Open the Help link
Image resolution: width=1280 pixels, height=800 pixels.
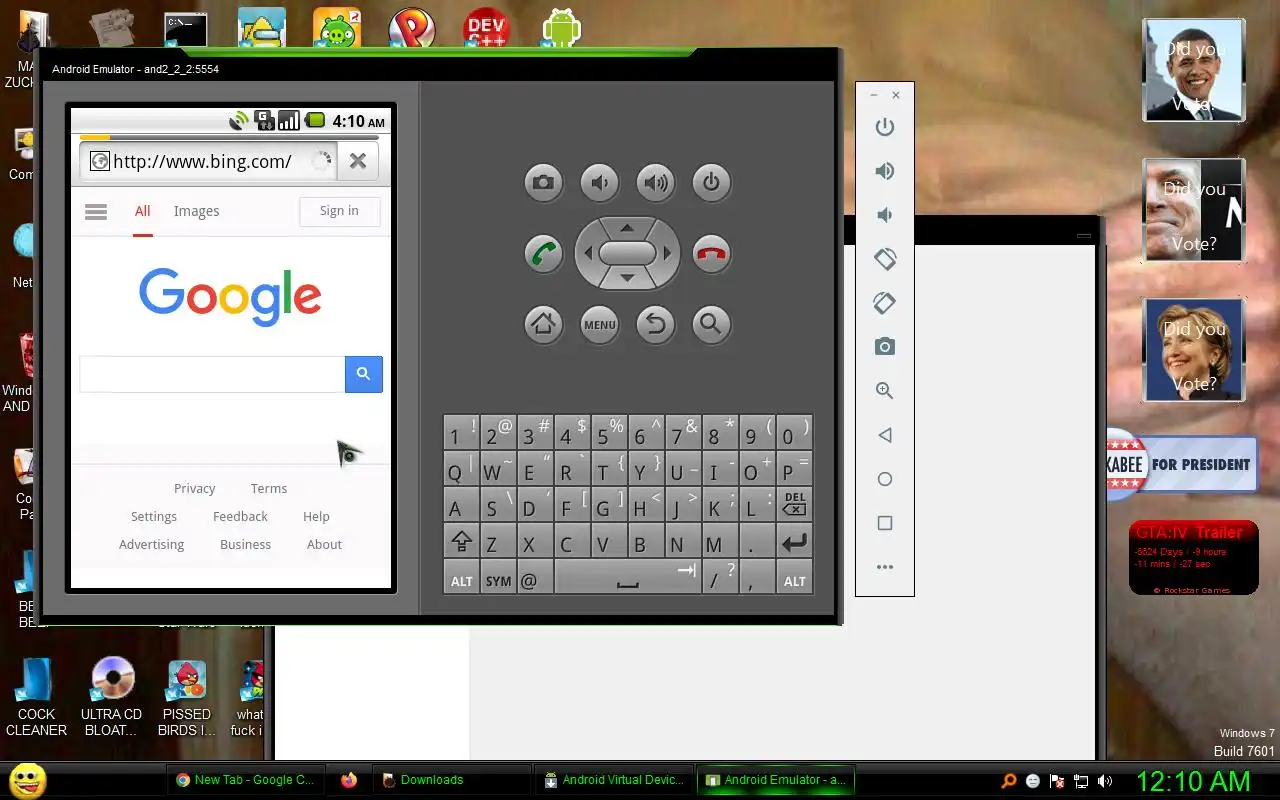(316, 516)
